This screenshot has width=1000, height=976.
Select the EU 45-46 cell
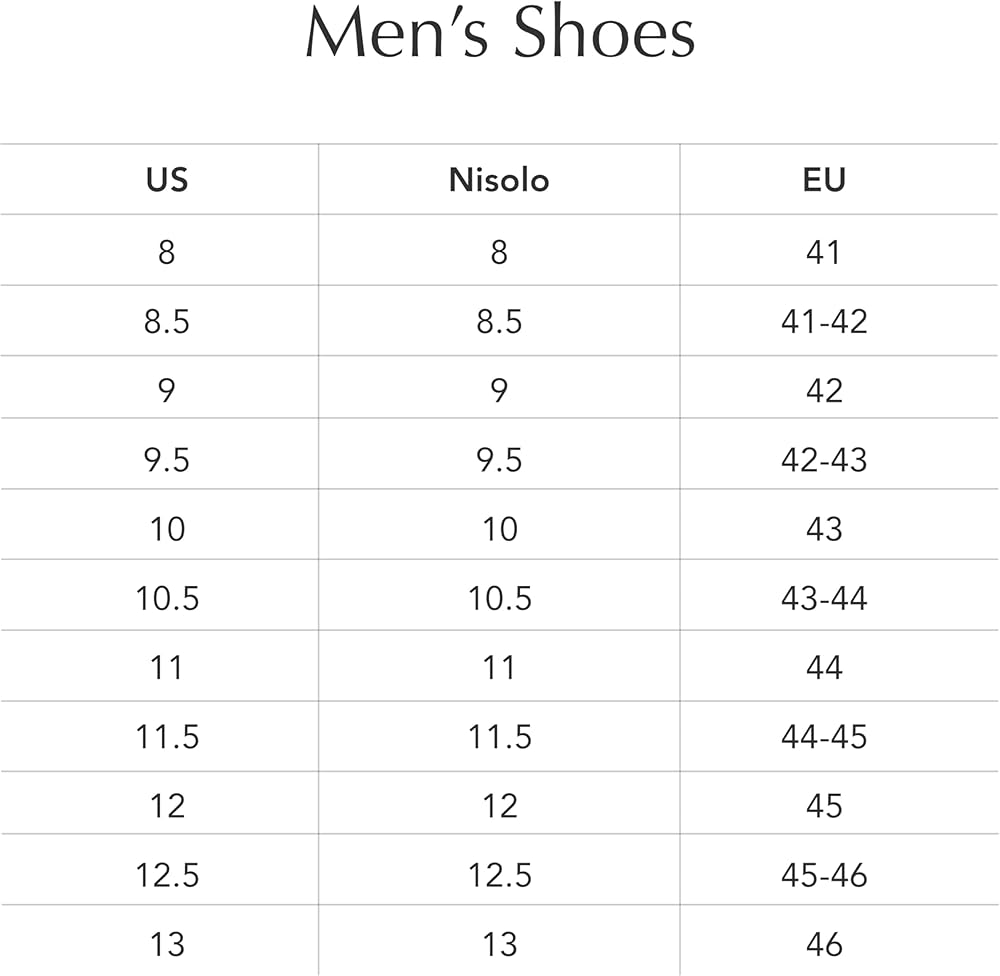[x=824, y=875]
